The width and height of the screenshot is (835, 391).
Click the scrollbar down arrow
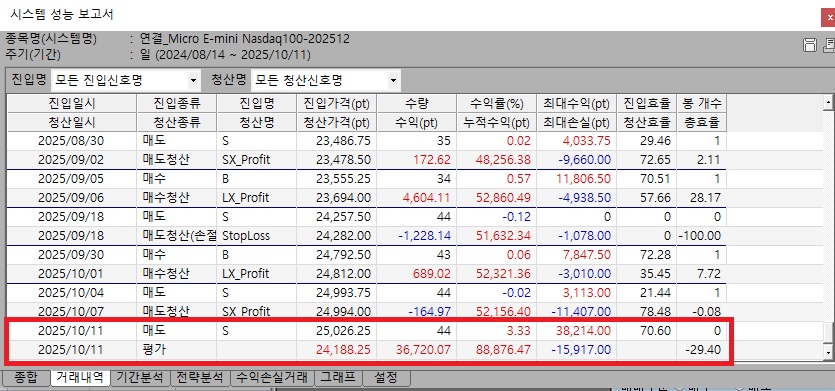click(828, 352)
